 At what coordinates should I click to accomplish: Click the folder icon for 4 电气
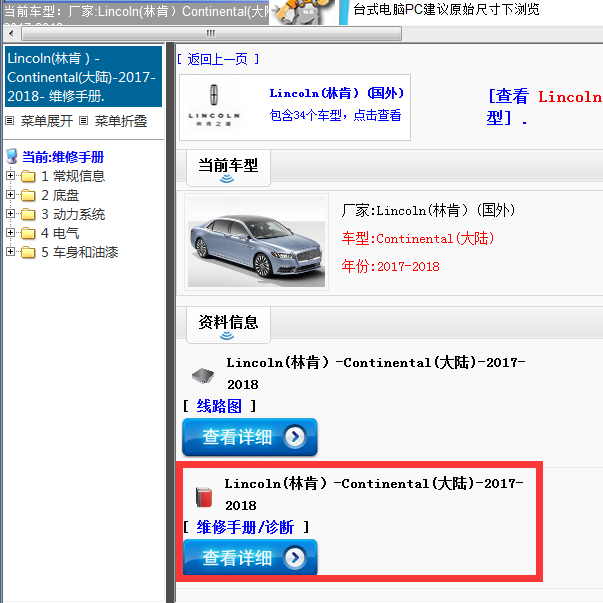tap(28, 233)
